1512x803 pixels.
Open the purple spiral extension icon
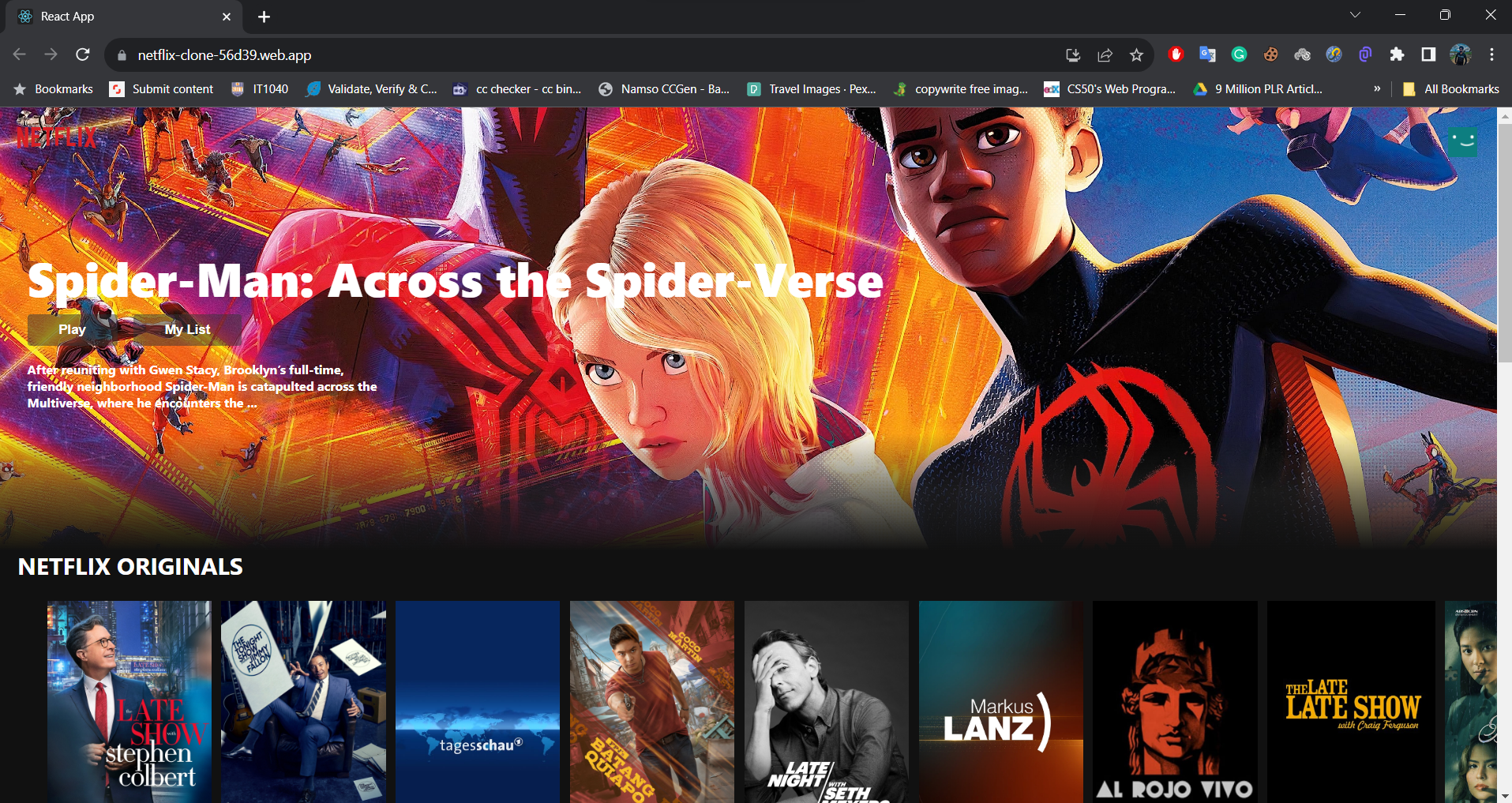[x=1365, y=54]
